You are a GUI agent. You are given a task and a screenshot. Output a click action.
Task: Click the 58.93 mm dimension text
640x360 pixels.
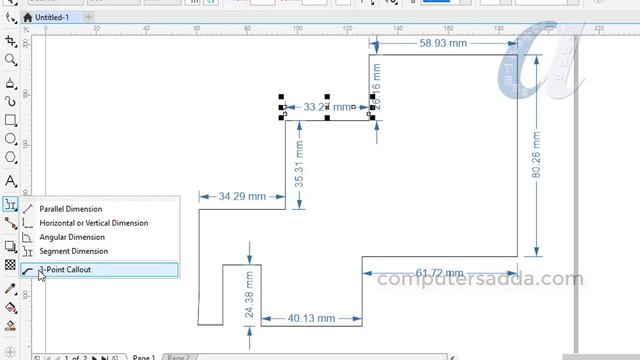(443, 43)
